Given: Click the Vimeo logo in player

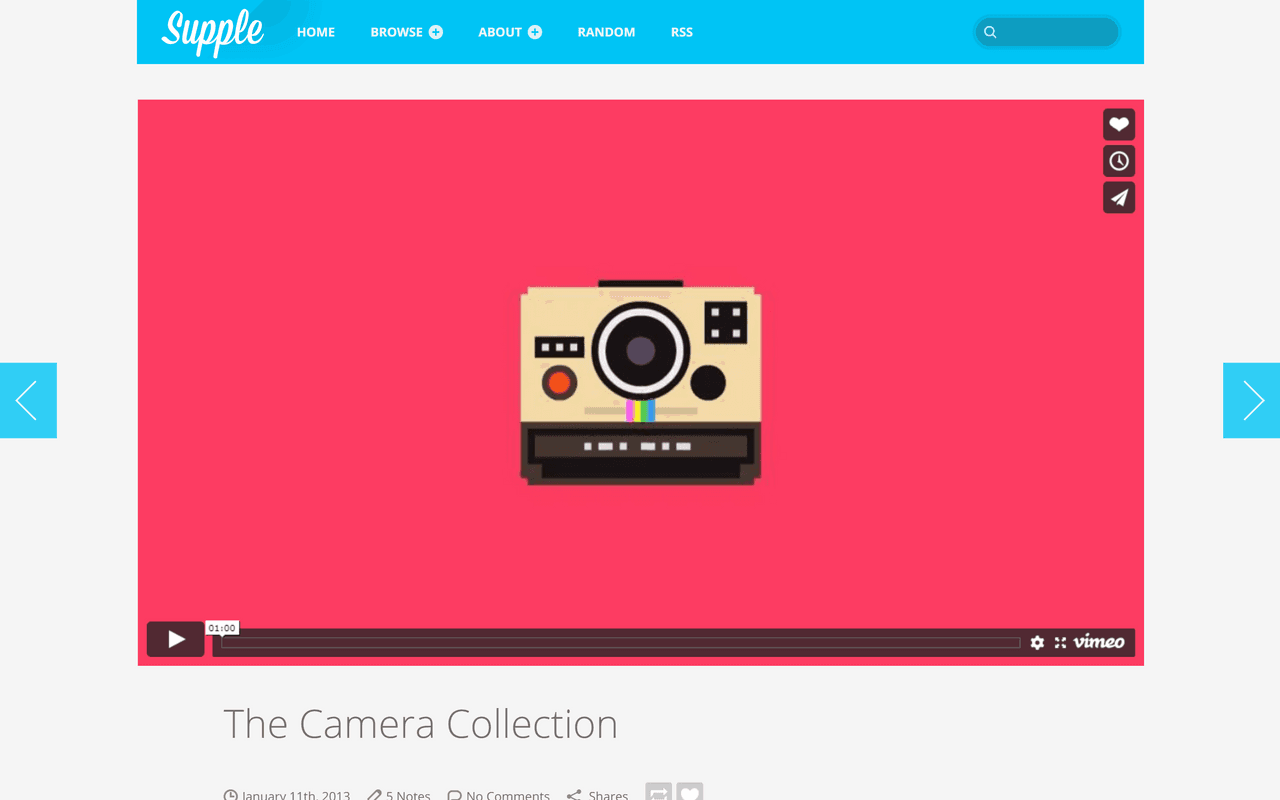Looking at the screenshot, I should pos(1099,642).
